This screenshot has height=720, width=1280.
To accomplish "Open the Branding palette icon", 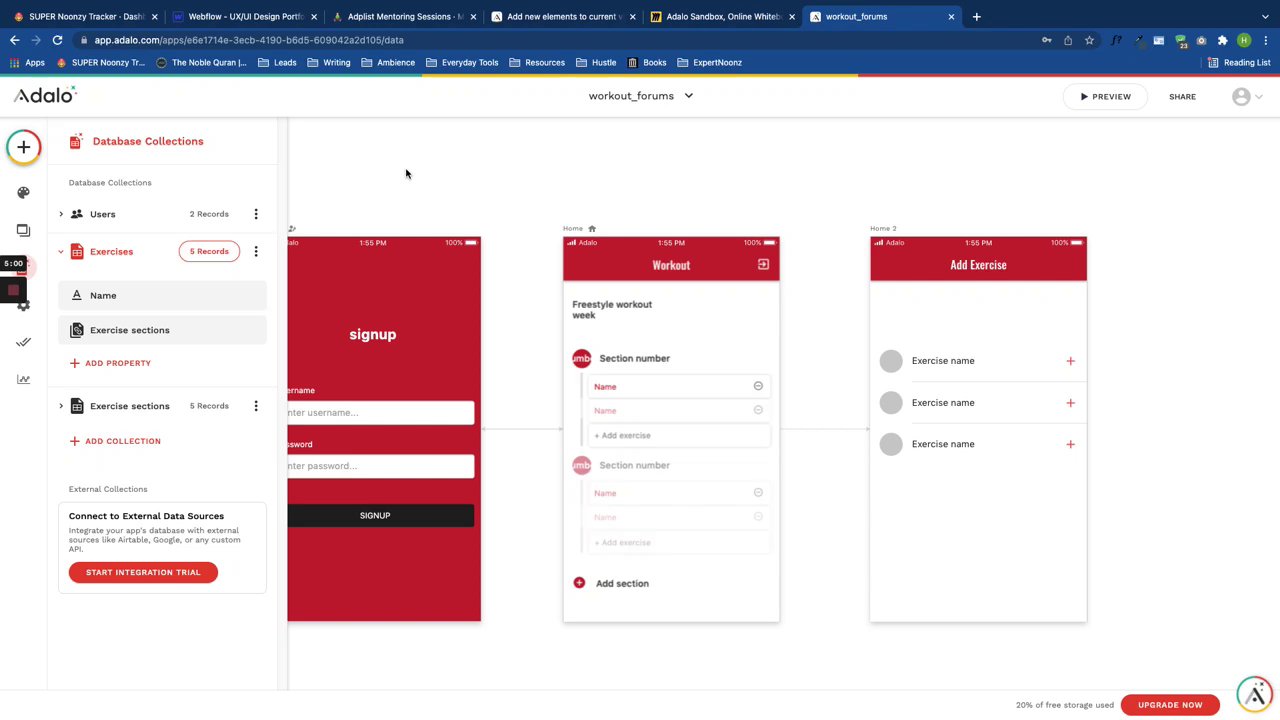I will (23, 192).
